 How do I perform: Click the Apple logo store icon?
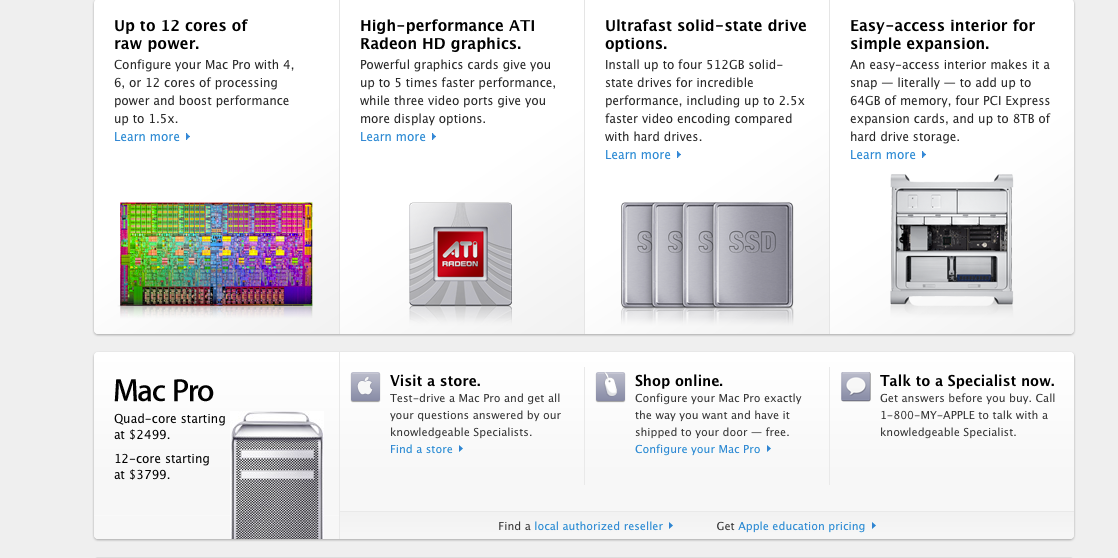[x=365, y=387]
